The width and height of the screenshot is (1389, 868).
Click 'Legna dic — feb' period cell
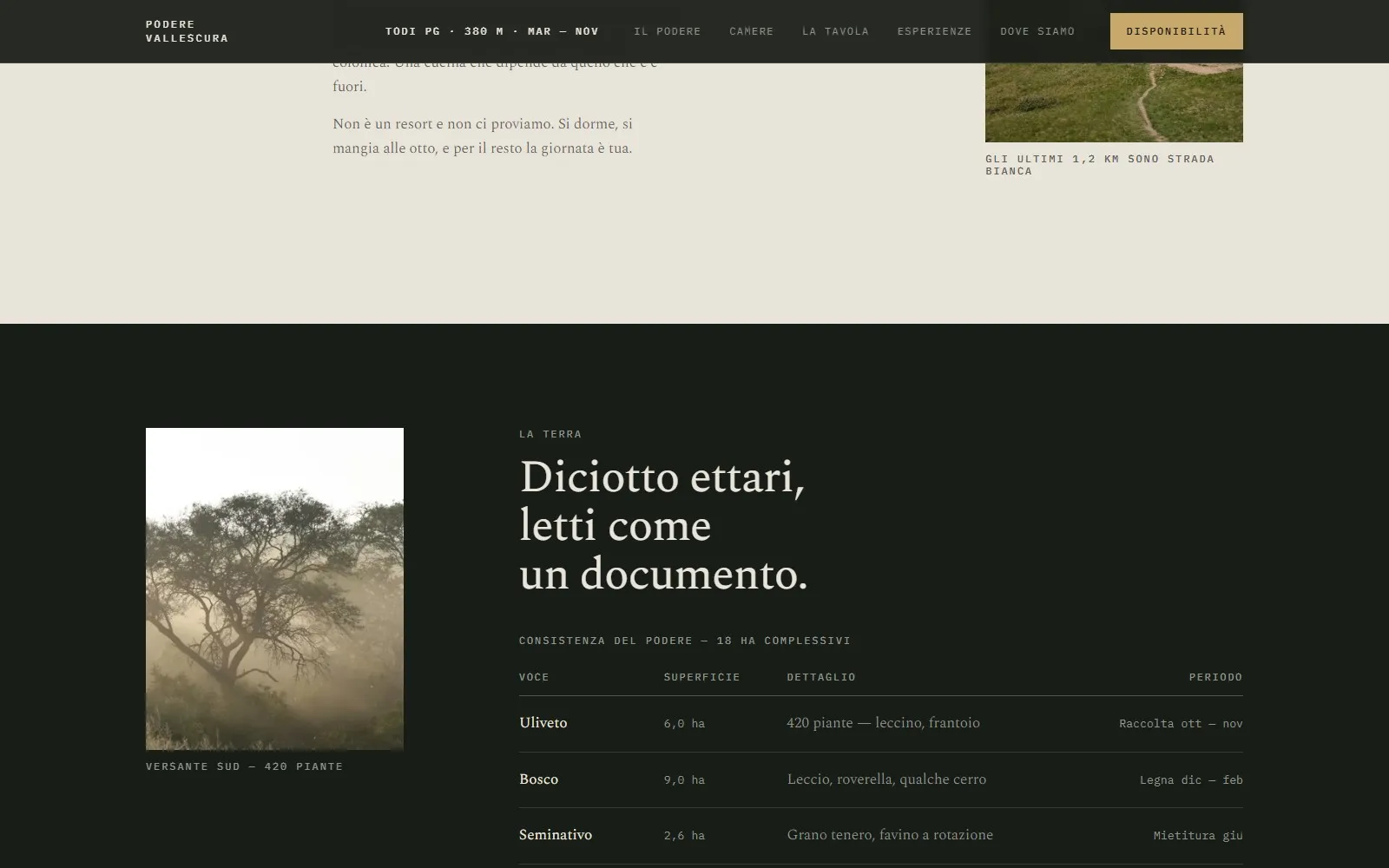[x=1191, y=780]
